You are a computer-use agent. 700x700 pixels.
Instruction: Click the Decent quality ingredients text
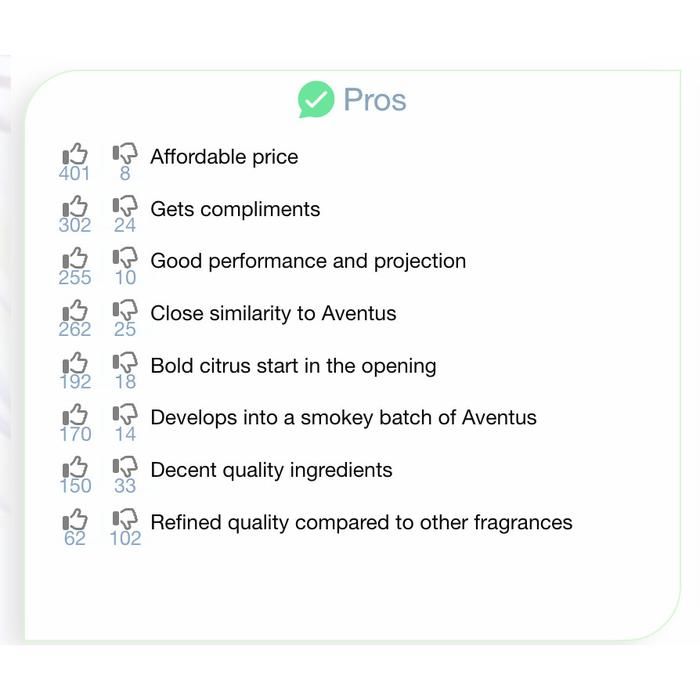click(271, 470)
